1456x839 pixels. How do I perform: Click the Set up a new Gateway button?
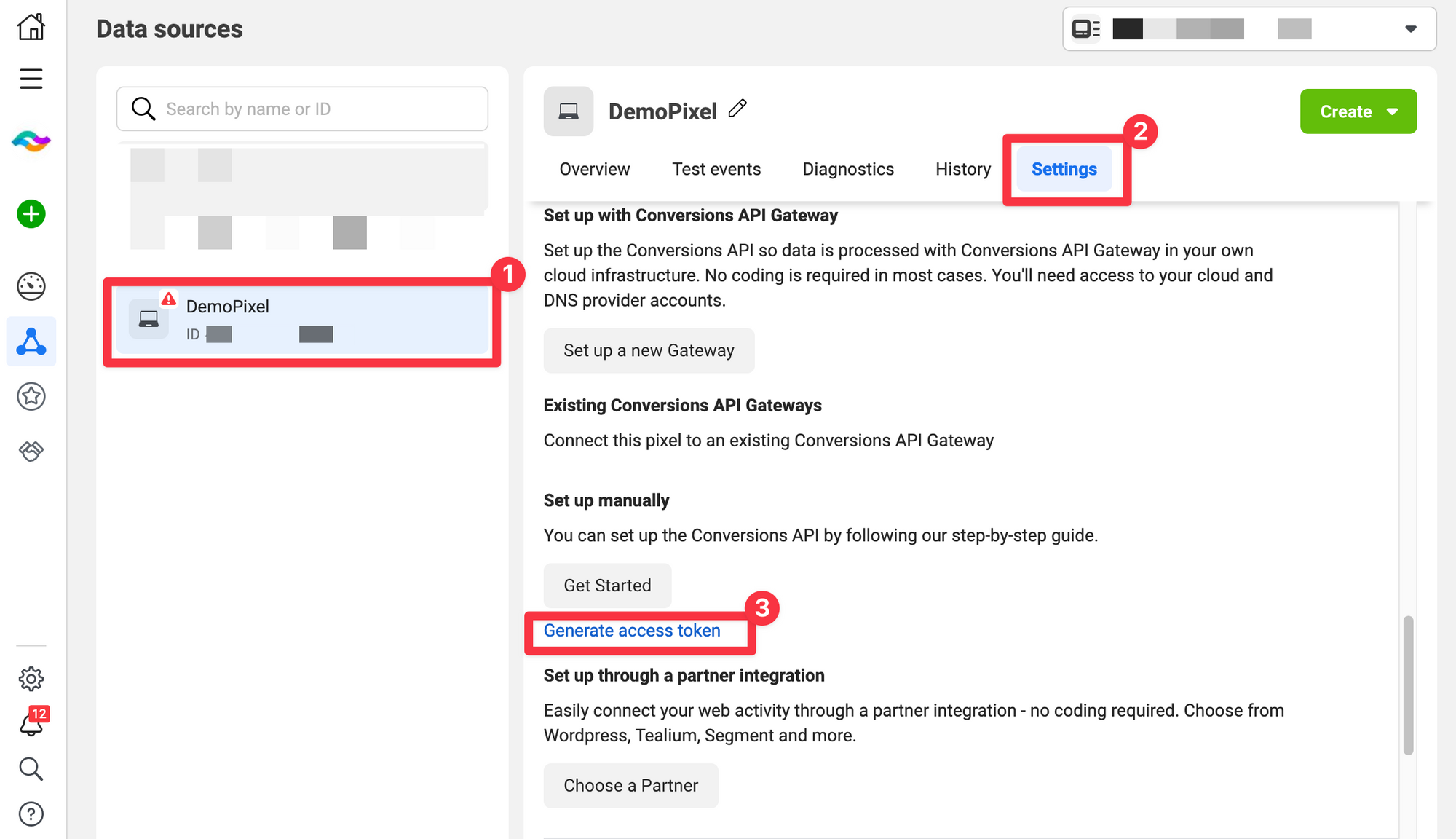point(649,351)
